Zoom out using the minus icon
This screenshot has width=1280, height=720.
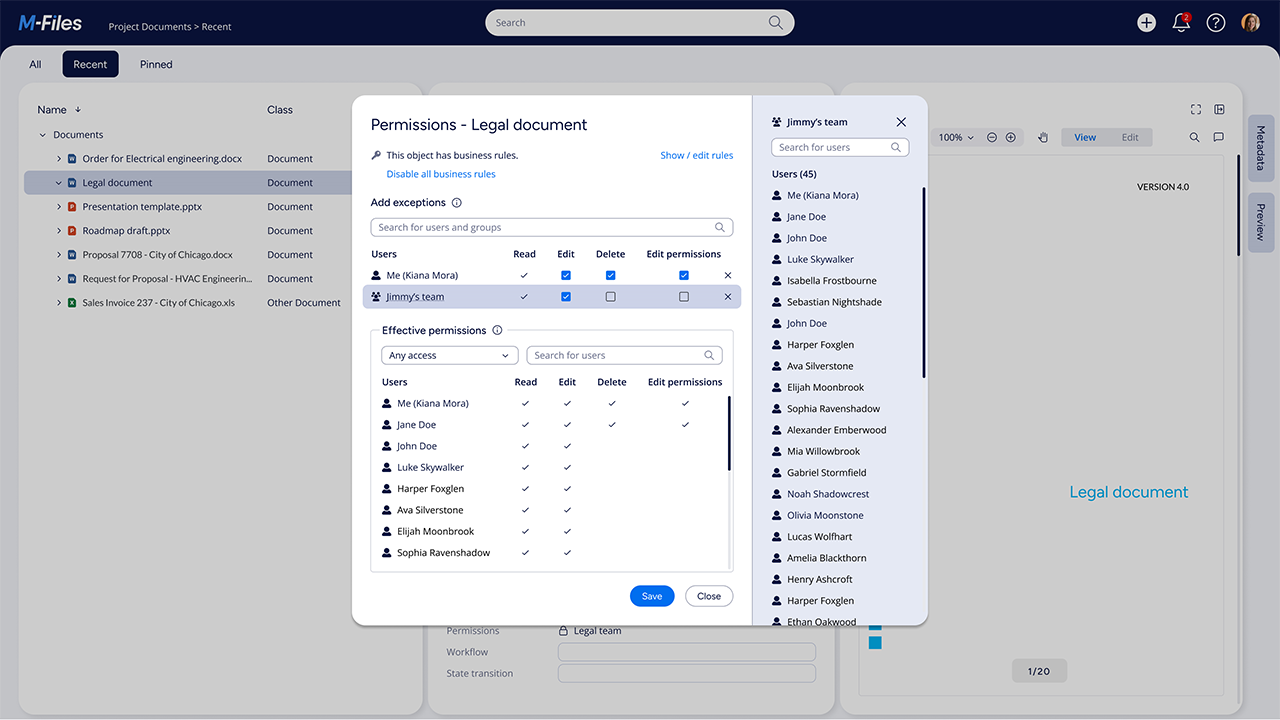click(991, 137)
